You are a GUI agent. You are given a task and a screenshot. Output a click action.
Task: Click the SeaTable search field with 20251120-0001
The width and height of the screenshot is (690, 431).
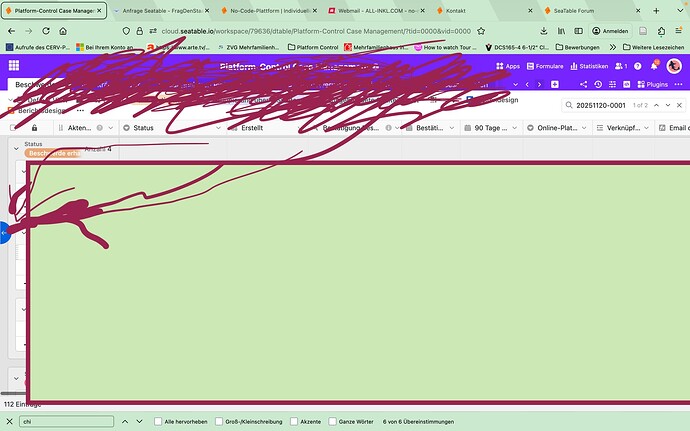point(601,105)
